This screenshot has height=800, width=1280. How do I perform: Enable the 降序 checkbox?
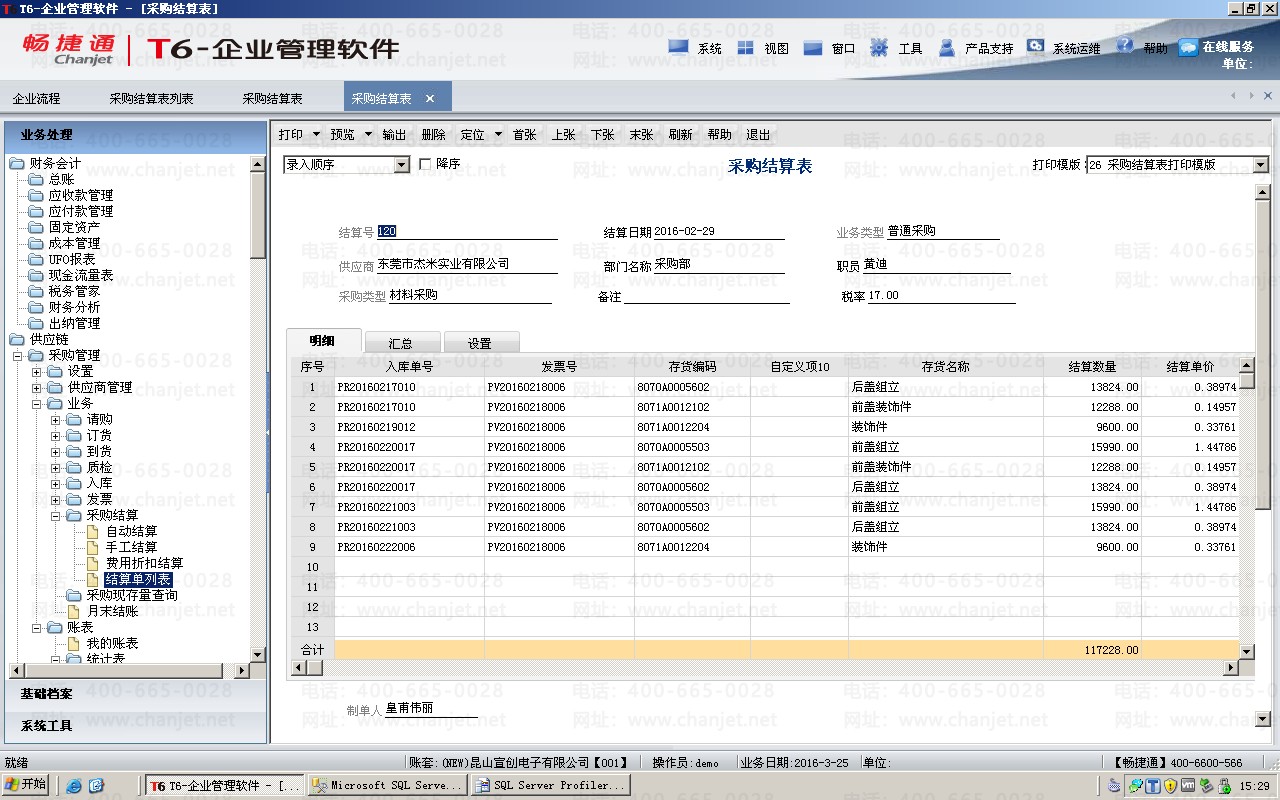(425, 164)
